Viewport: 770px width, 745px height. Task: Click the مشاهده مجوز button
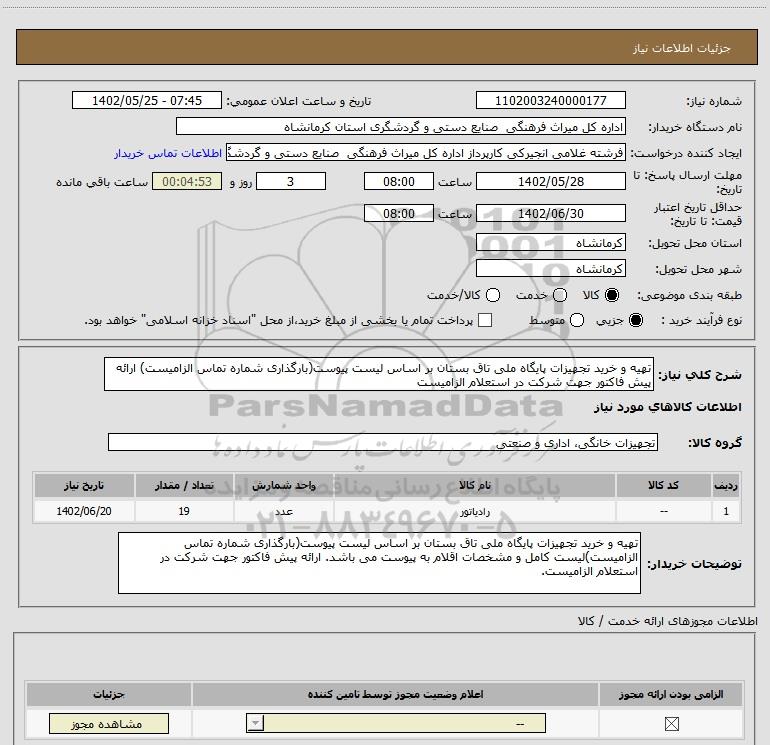[109, 723]
